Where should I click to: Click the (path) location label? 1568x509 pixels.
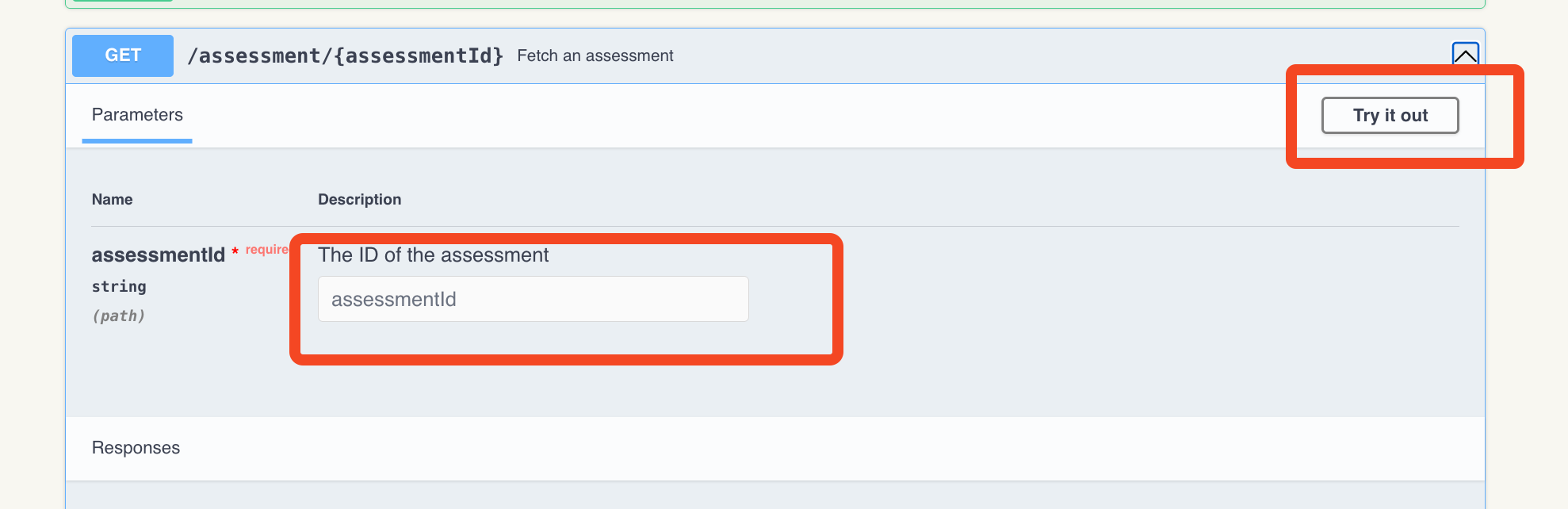(119, 316)
